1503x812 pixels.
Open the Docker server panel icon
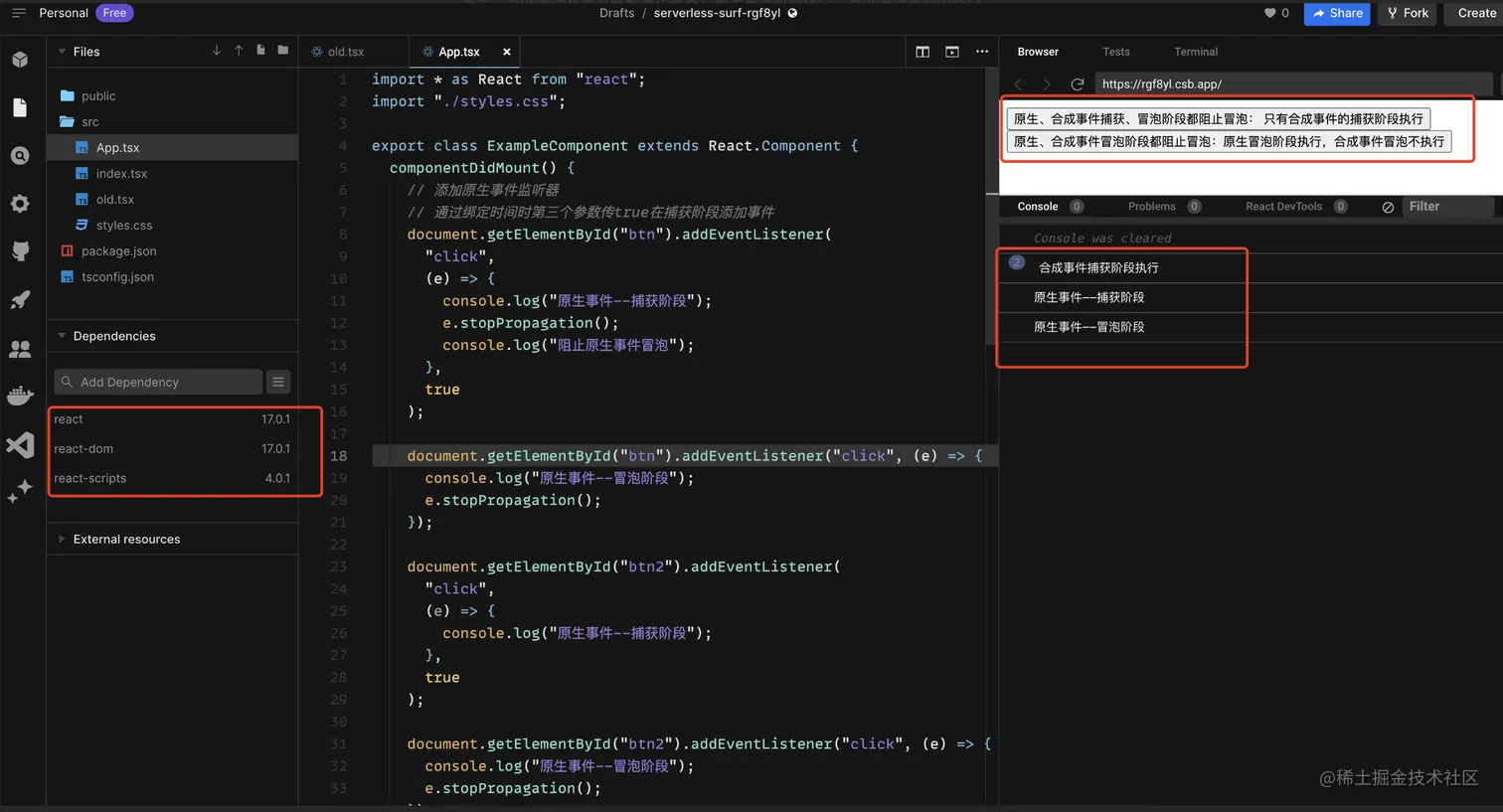pos(20,396)
